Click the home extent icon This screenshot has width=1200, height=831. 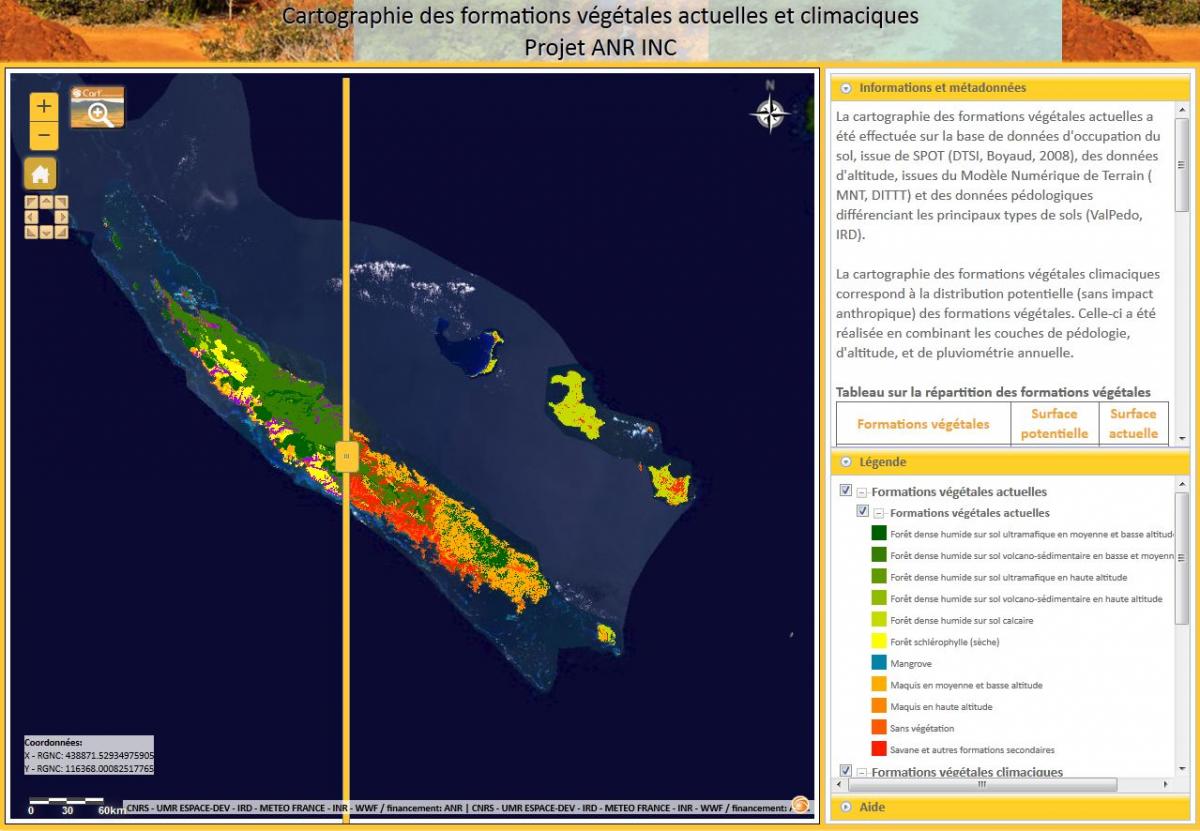point(40,174)
